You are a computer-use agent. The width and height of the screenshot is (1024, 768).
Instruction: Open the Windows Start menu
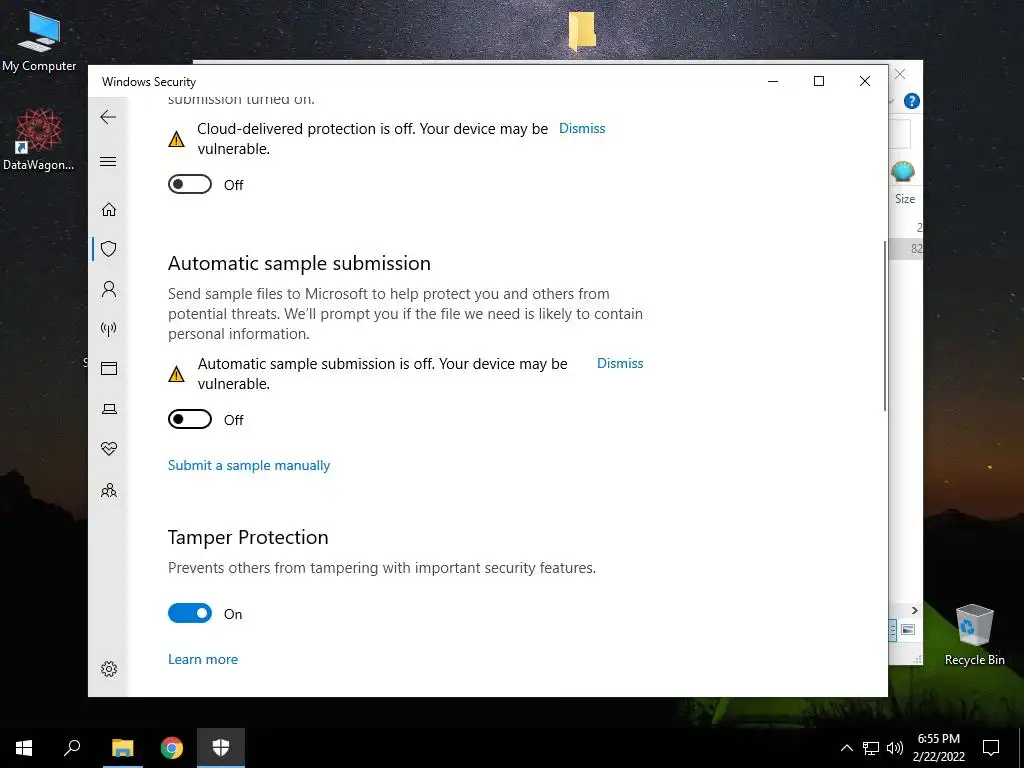(24, 748)
